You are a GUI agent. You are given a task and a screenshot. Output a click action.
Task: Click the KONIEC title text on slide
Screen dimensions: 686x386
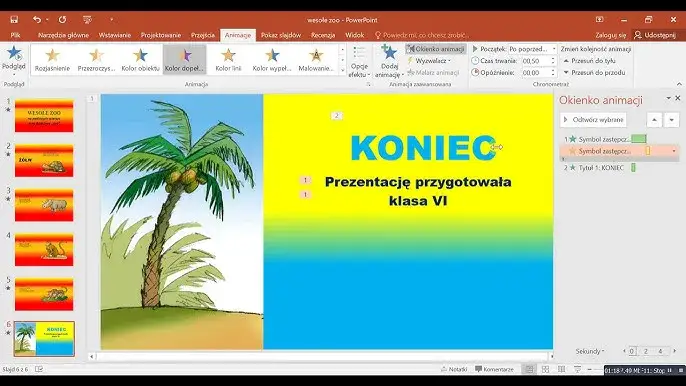point(423,148)
